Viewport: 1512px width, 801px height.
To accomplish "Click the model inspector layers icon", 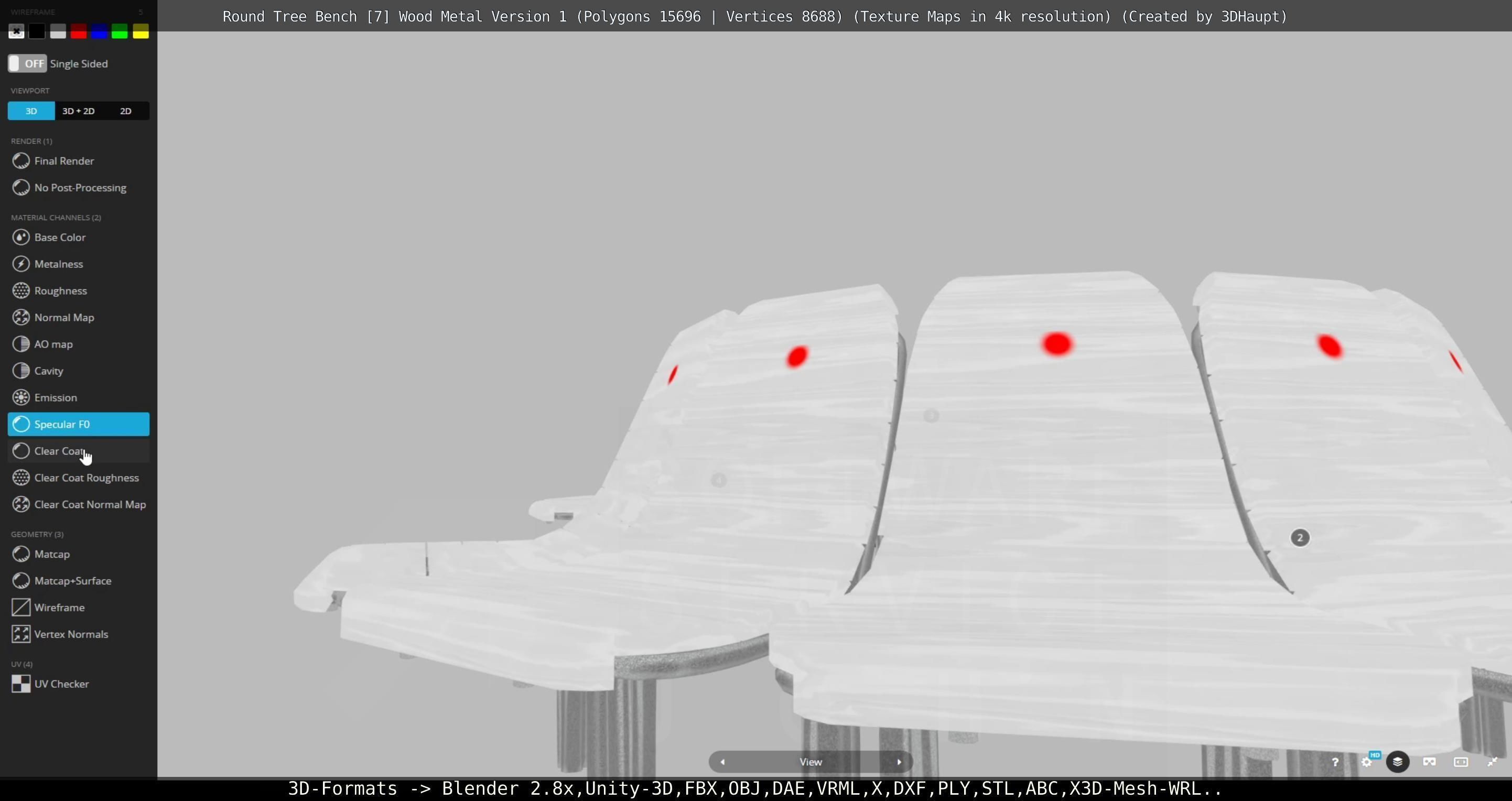I will click(x=1398, y=762).
